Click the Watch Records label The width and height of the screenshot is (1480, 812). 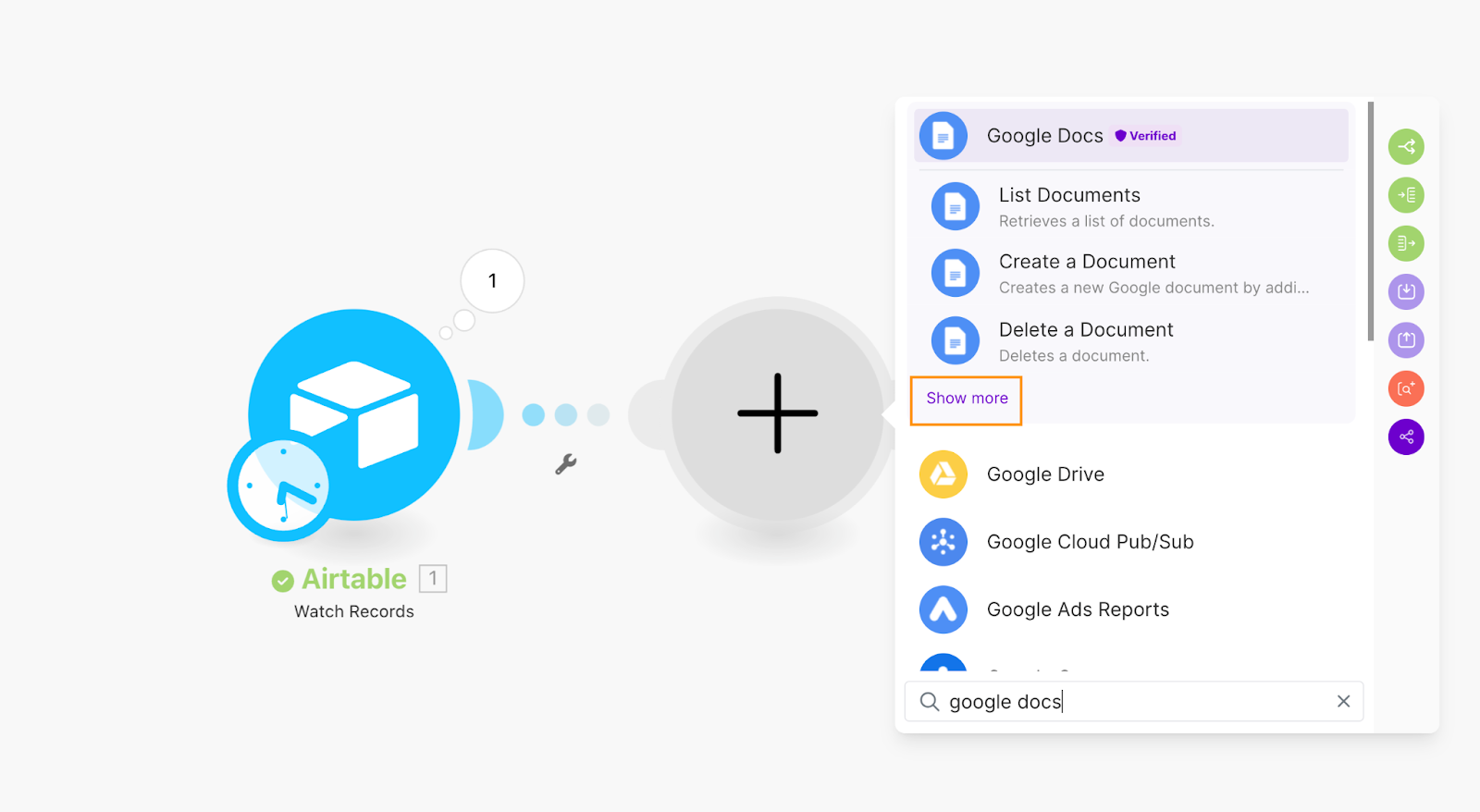pos(354,611)
